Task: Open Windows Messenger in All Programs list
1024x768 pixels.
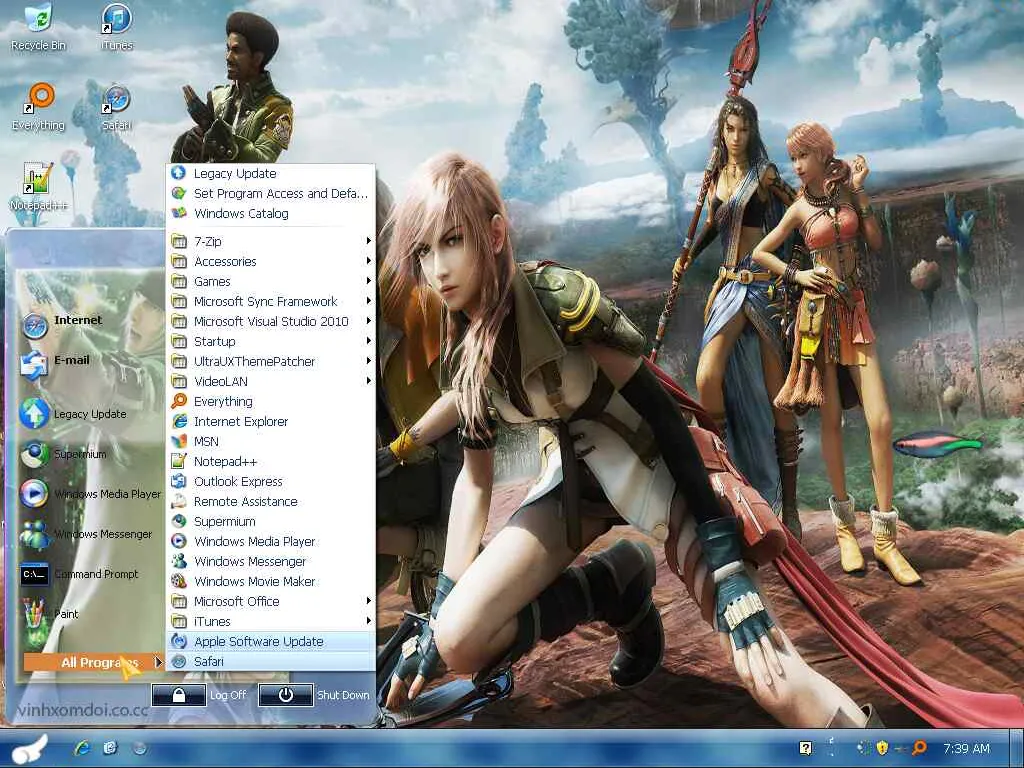Action: [271, 562]
